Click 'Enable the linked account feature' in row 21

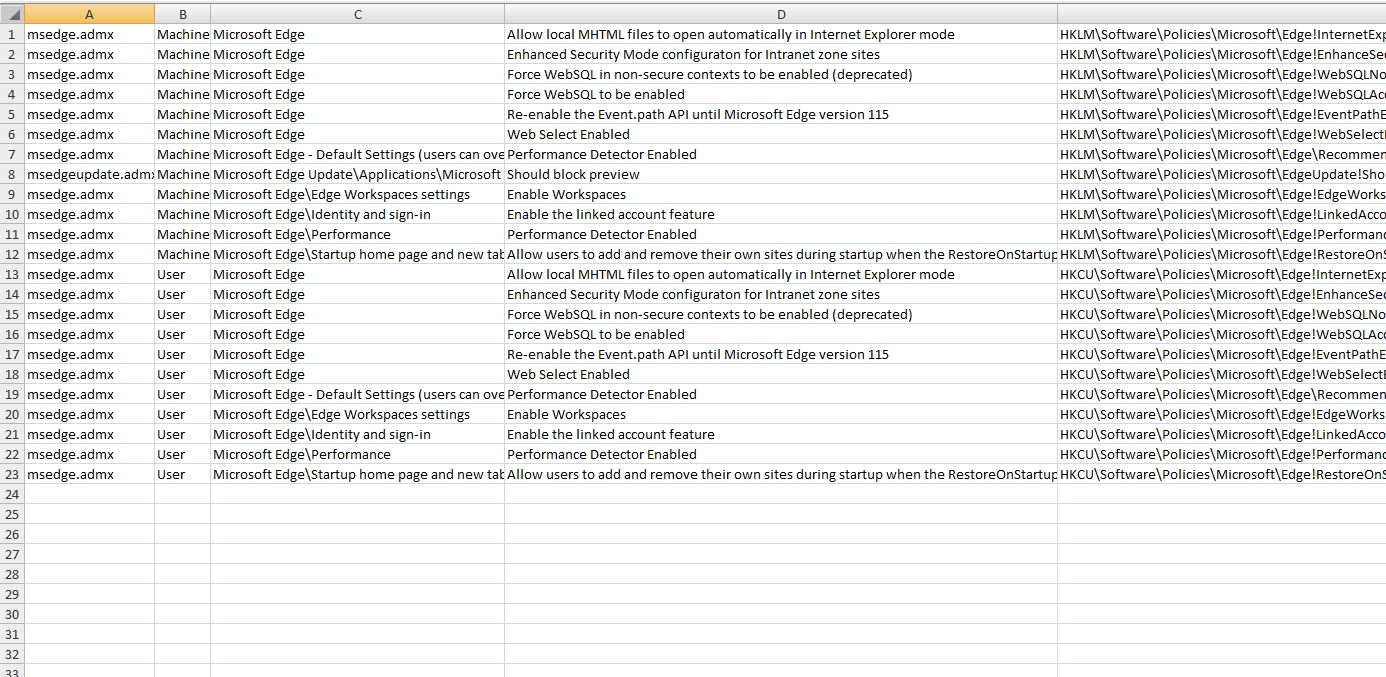pyautogui.click(x=781, y=434)
